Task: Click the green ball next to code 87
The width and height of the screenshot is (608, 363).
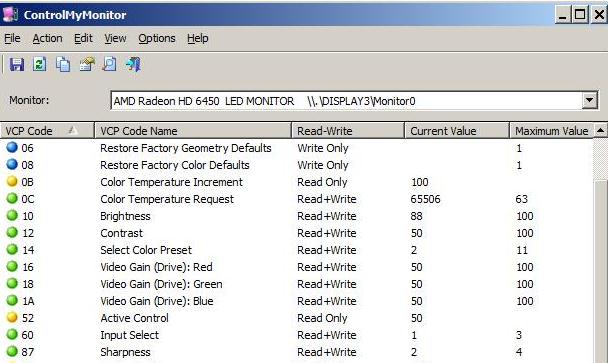Action: [x=12, y=351]
